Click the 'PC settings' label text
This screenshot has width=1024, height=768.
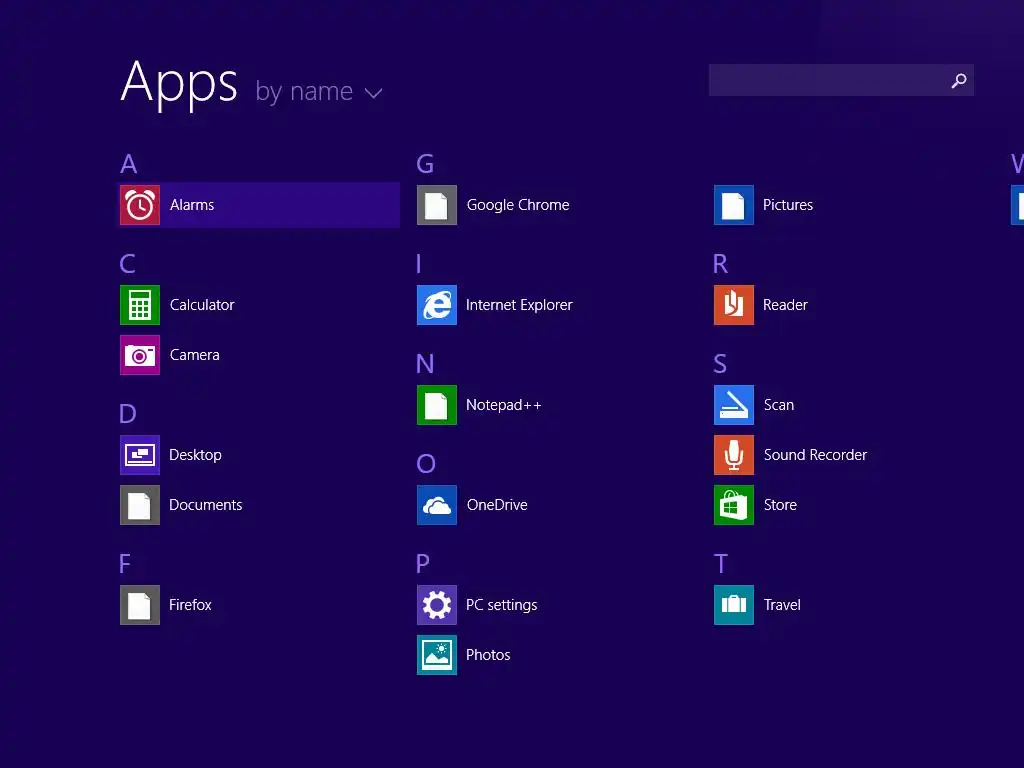click(x=502, y=605)
